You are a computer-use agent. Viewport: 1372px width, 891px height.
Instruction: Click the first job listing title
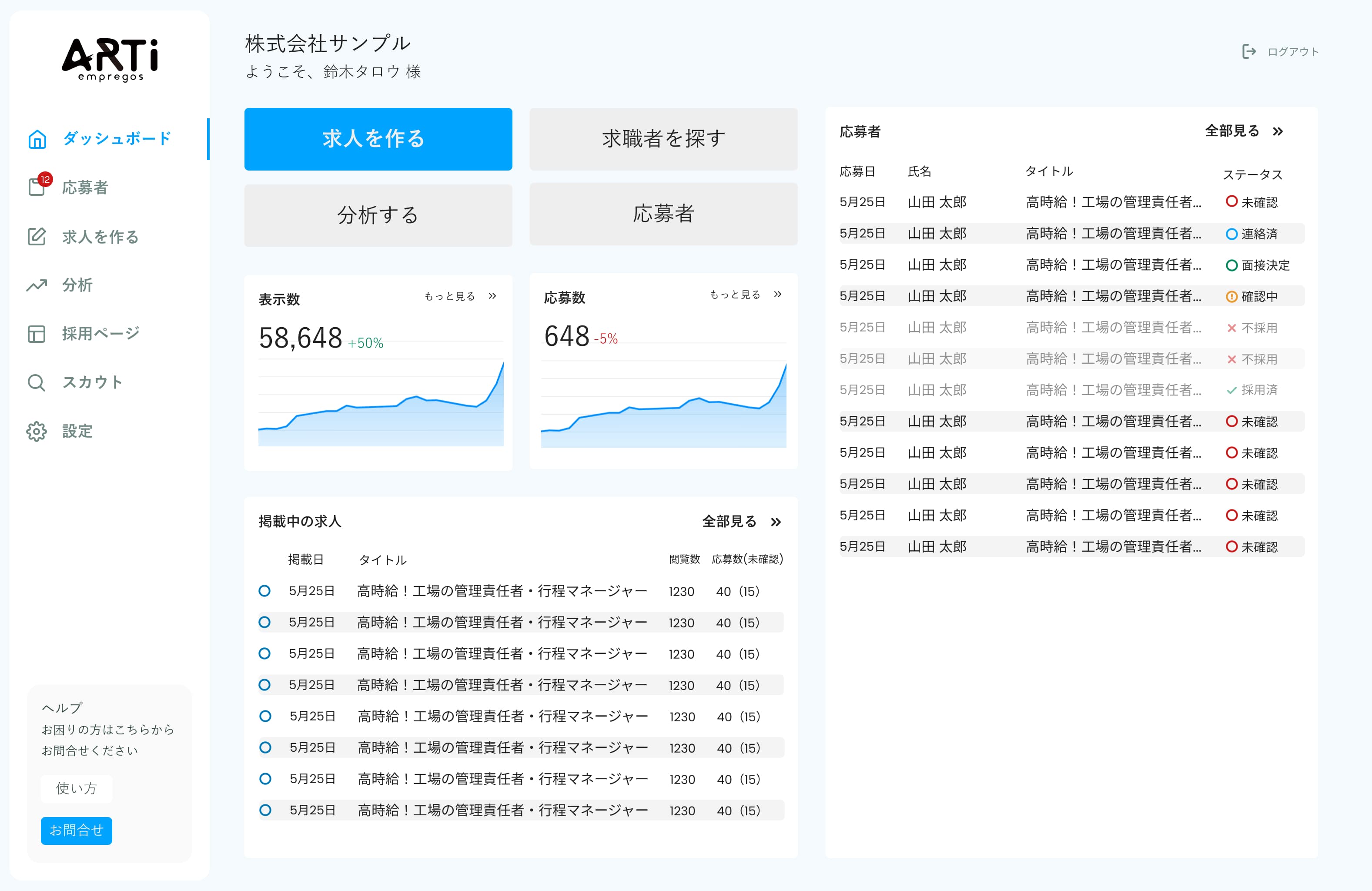(502, 591)
